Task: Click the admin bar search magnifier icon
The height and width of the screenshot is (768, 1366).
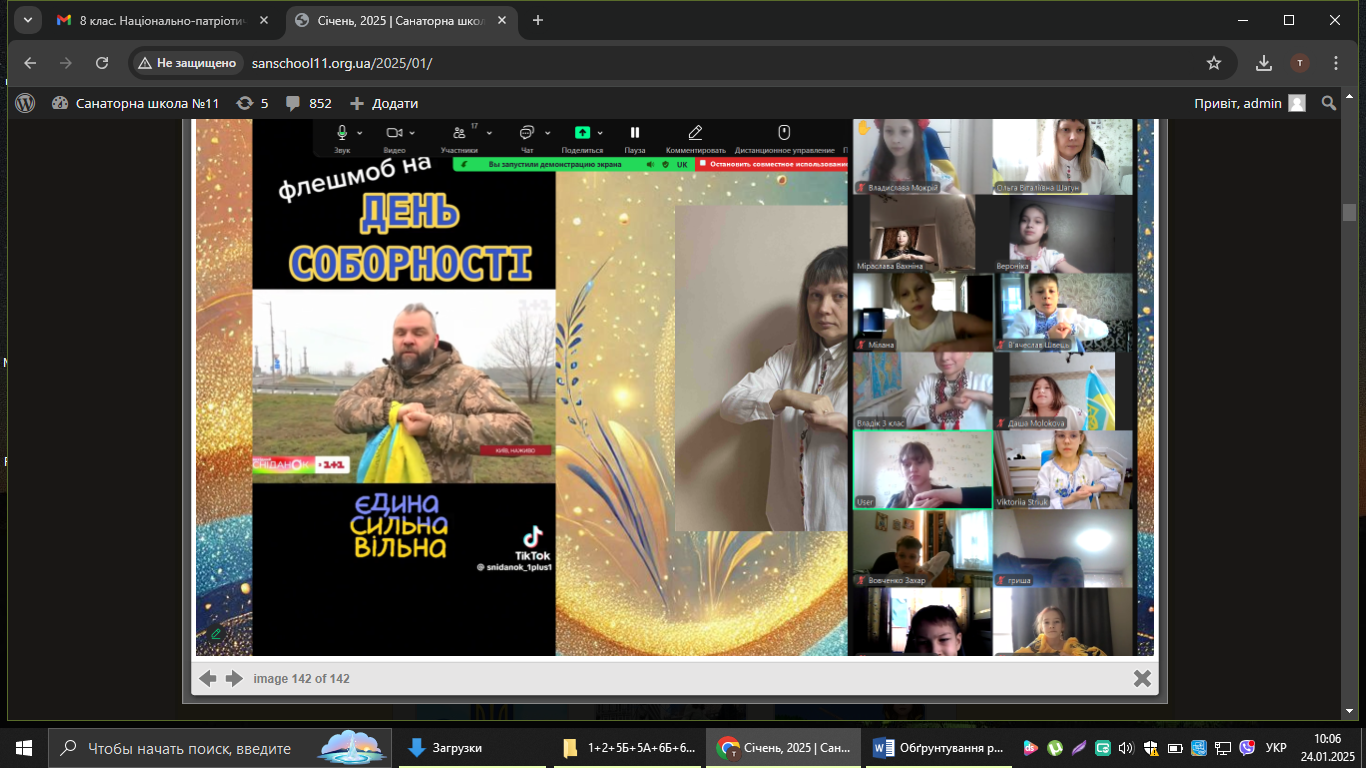Action: [1329, 103]
